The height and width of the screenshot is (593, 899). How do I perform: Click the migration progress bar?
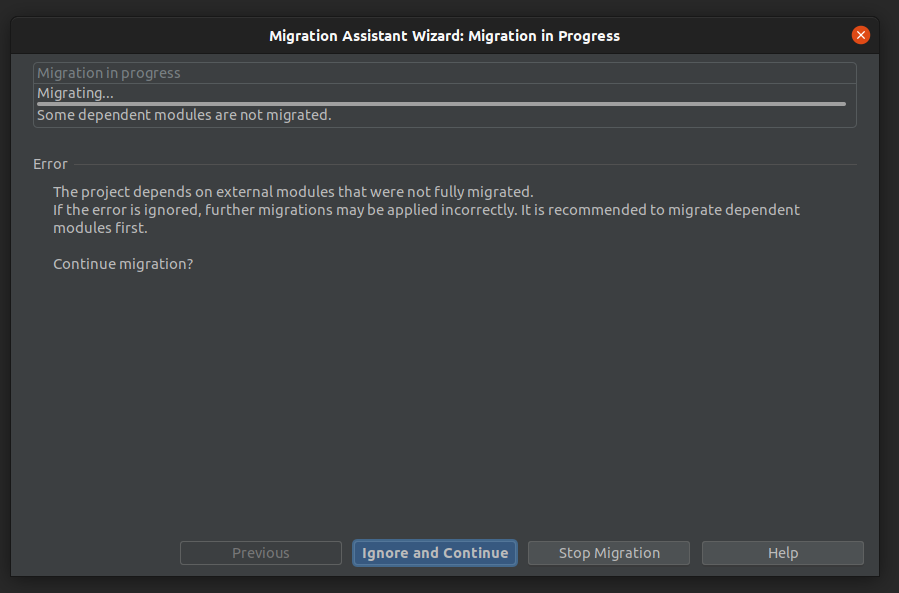click(x=441, y=103)
